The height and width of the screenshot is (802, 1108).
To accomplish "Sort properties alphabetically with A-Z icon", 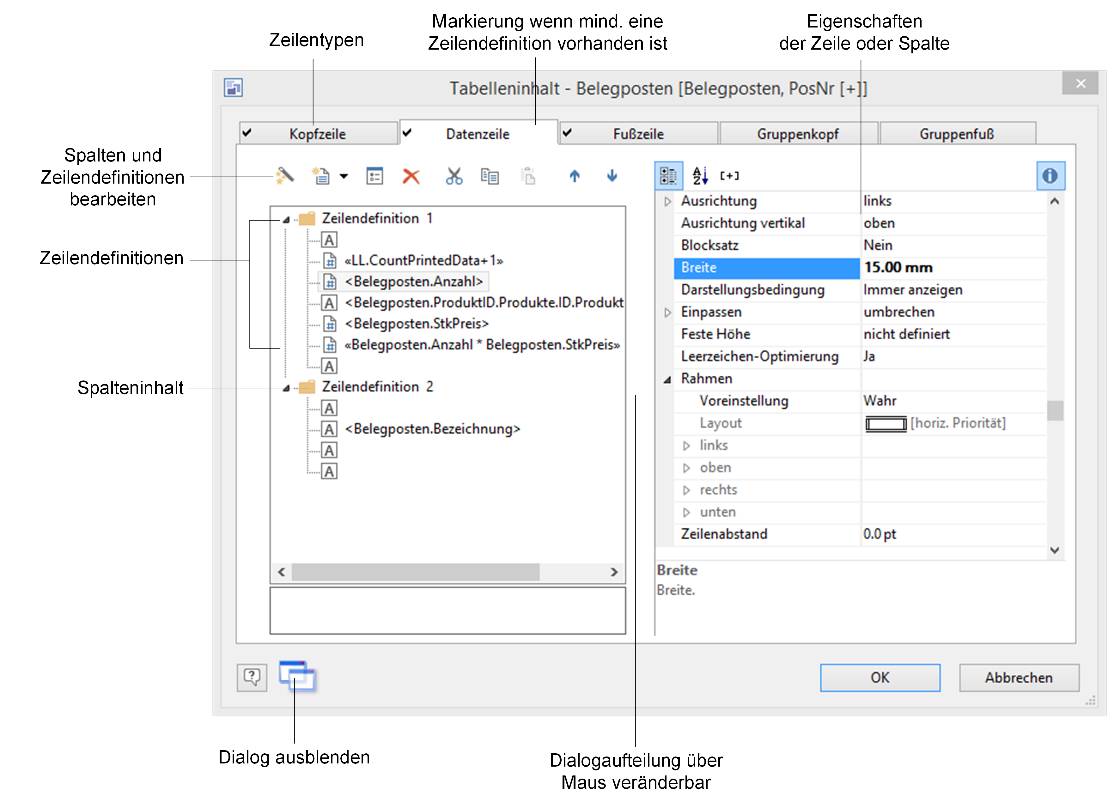I will 700,176.
